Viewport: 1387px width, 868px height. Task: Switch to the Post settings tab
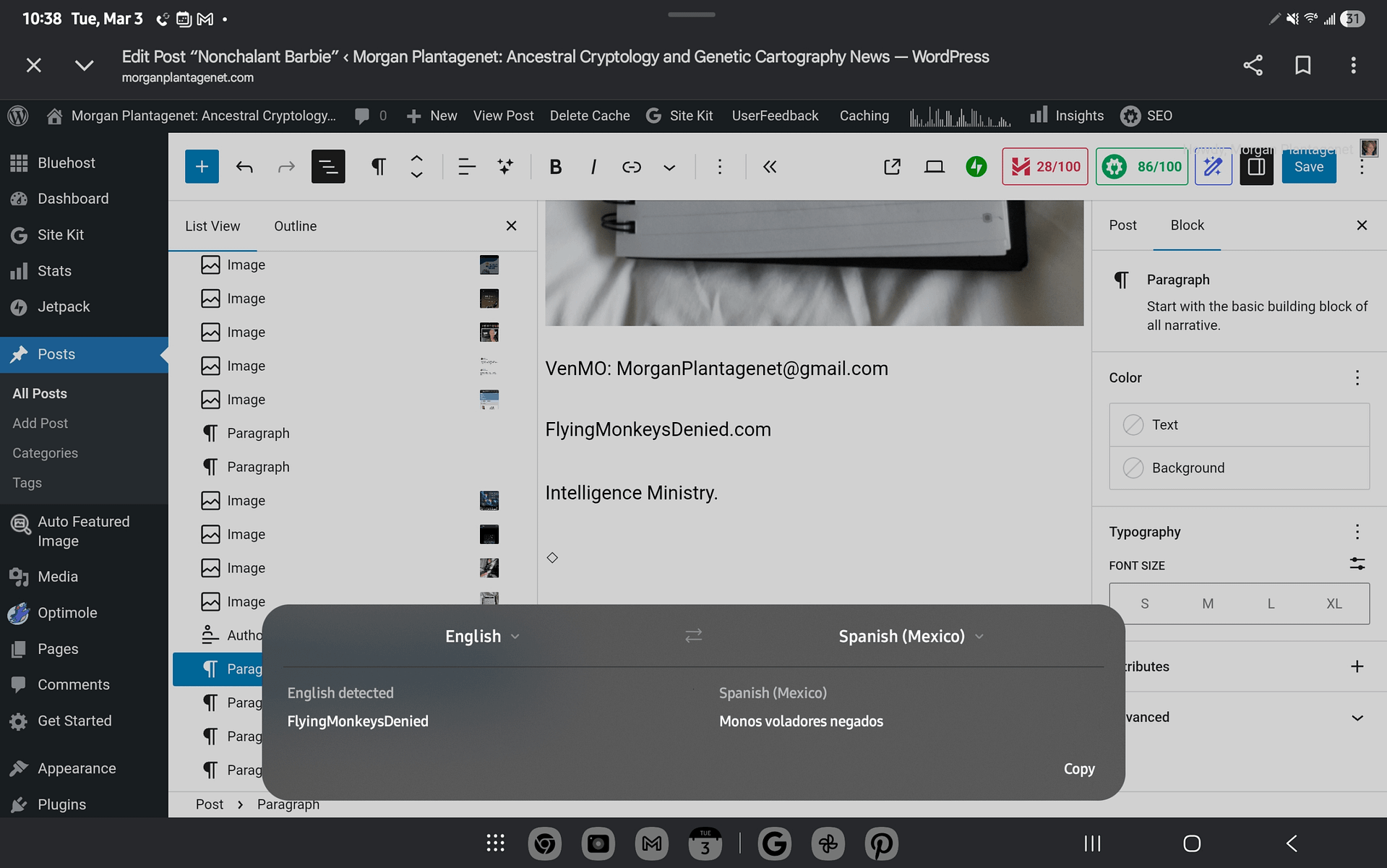[x=1122, y=225]
